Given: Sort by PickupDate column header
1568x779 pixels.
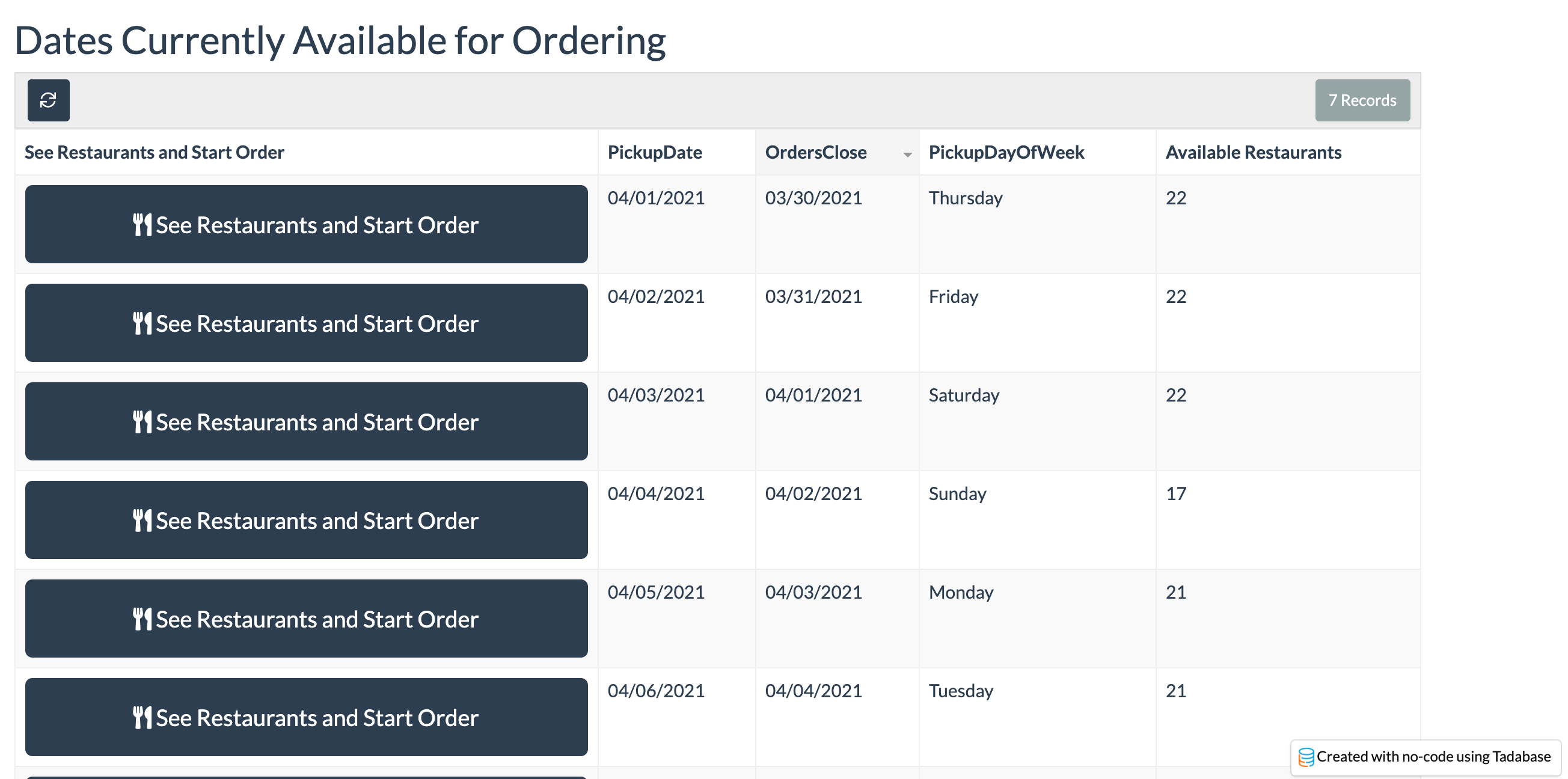Looking at the screenshot, I should [654, 153].
